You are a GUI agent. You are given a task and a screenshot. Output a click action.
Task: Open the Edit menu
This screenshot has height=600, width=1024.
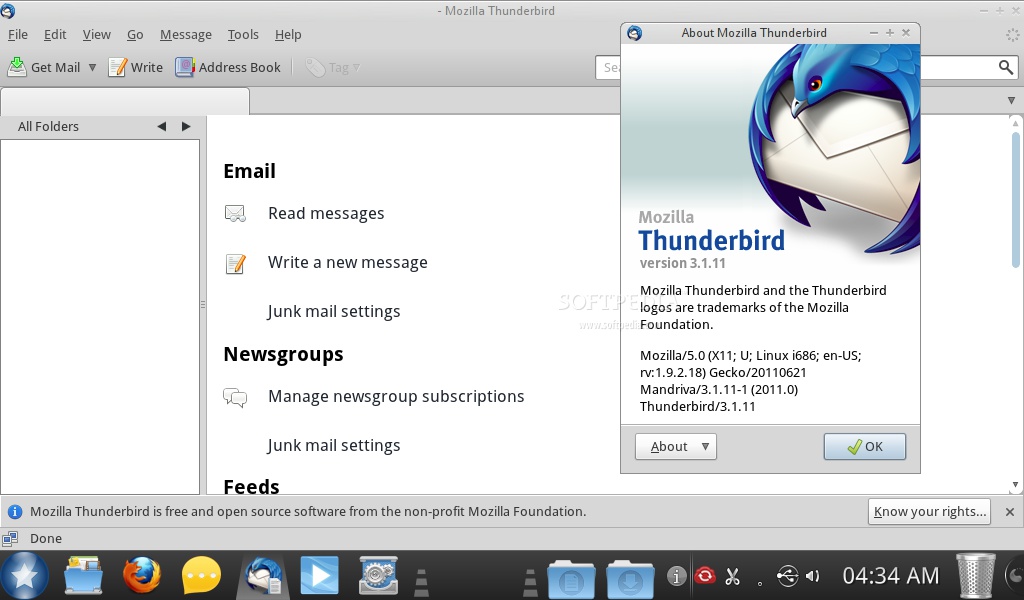[x=55, y=35]
